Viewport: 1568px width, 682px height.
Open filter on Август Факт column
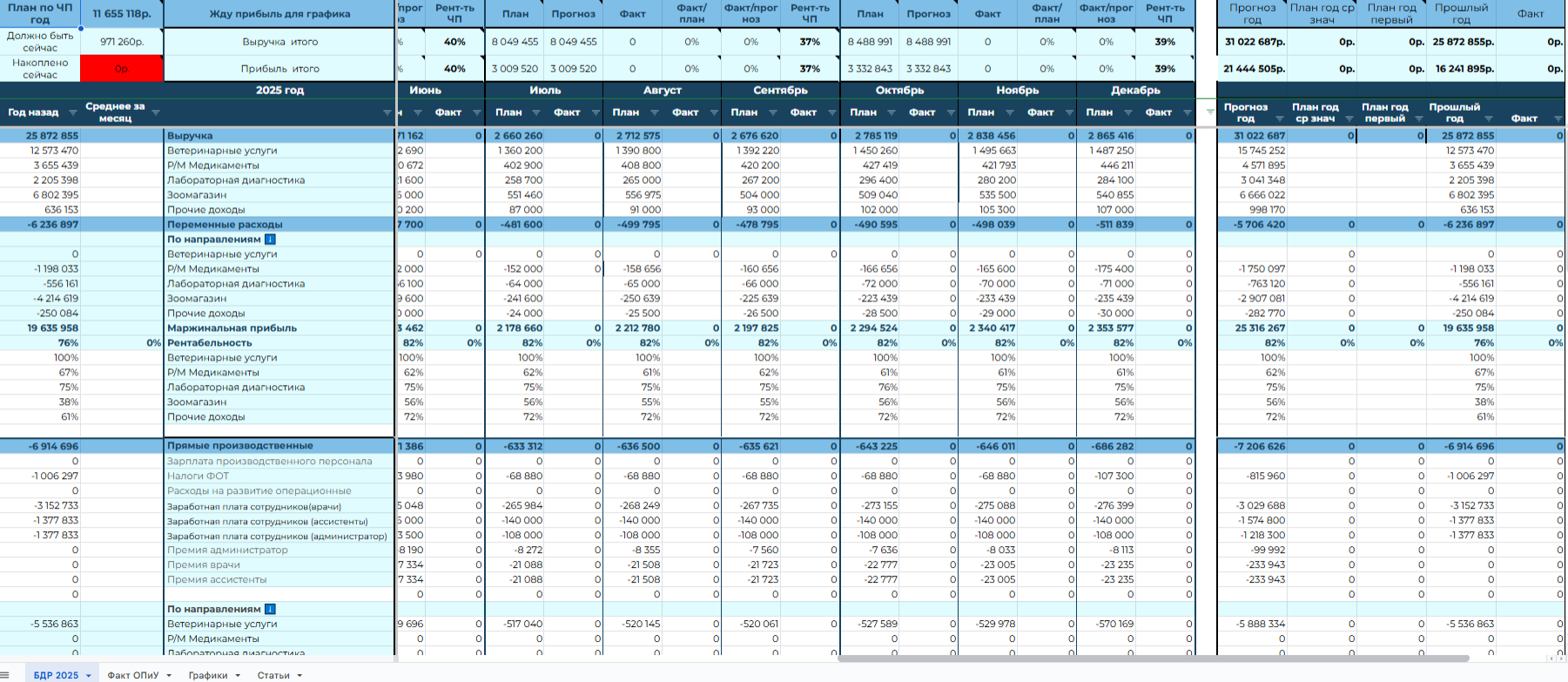pos(714,112)
